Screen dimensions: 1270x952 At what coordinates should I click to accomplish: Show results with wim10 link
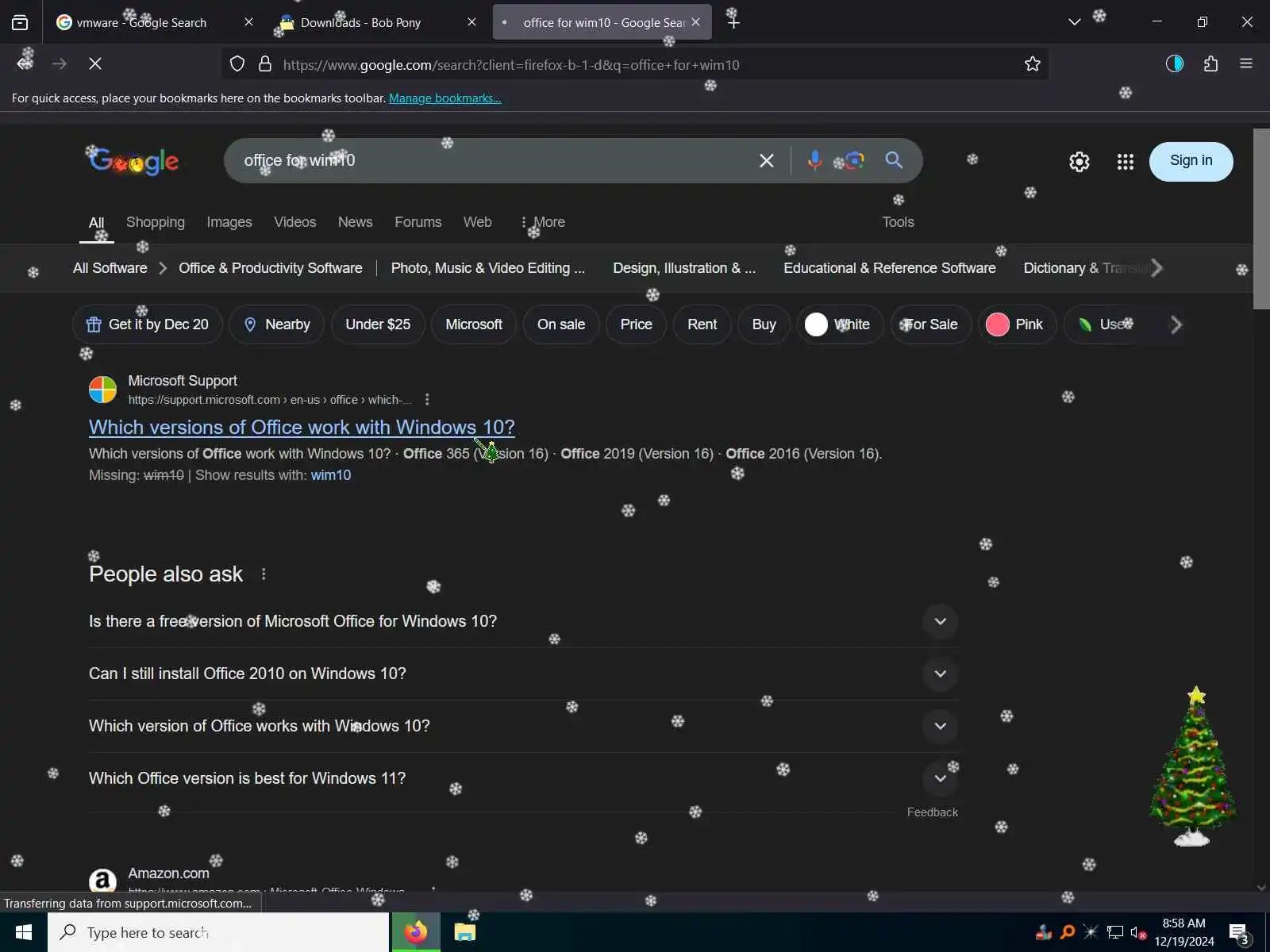point(331,475)
